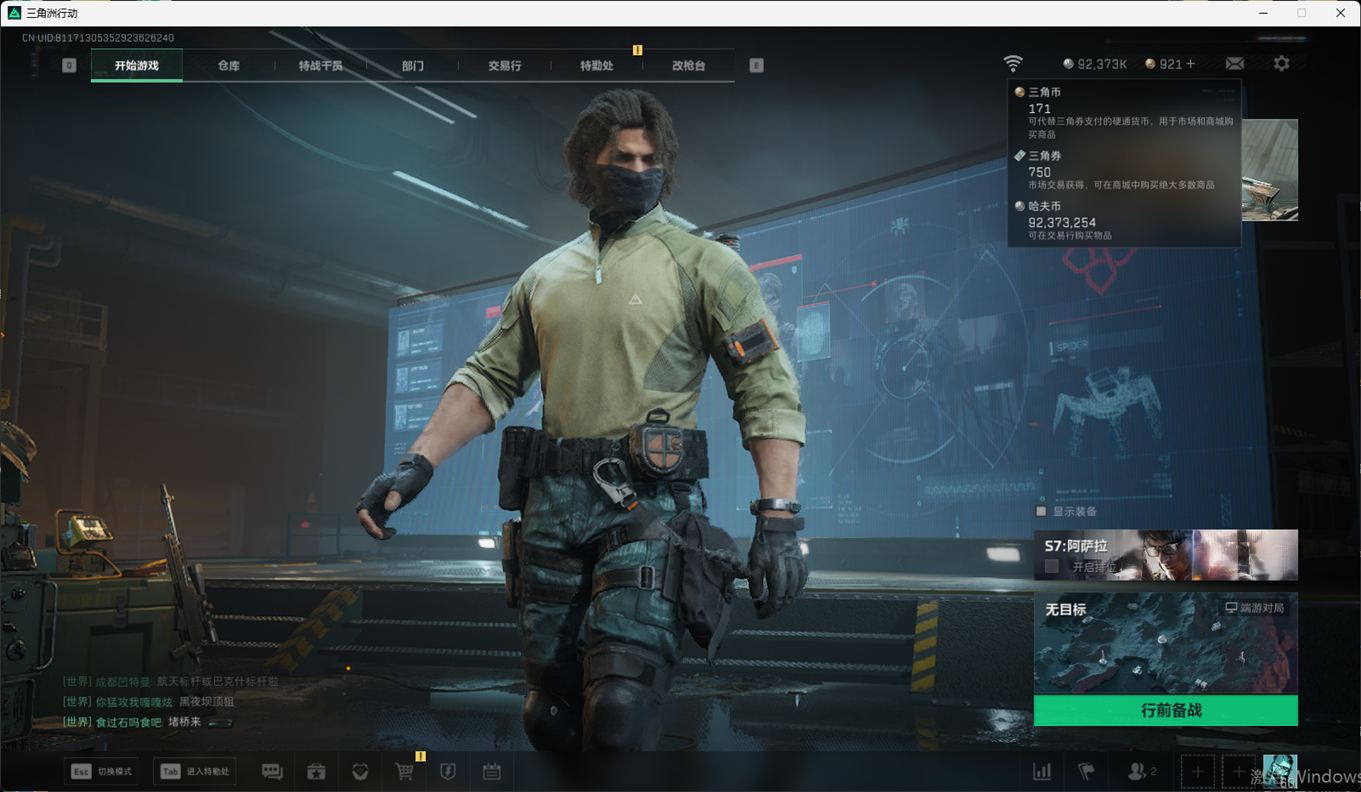Open the 交易行 tab
Viewport: 1361px width, 792px height.
[x=504, y=66]
